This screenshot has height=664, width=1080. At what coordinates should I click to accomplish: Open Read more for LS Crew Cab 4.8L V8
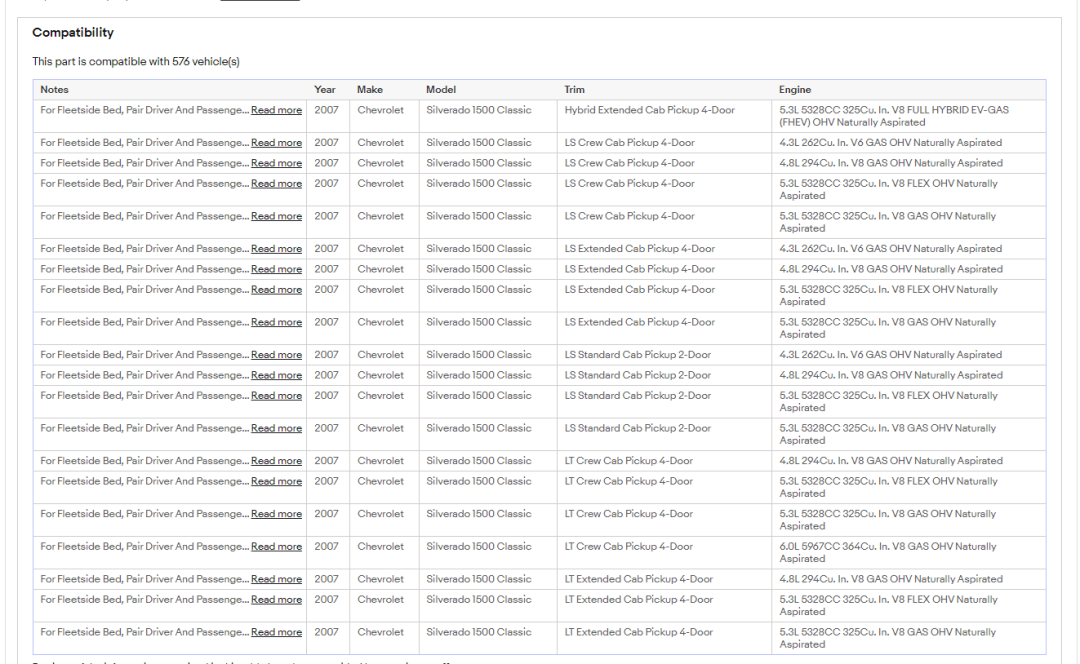click(x=276, y=163)
